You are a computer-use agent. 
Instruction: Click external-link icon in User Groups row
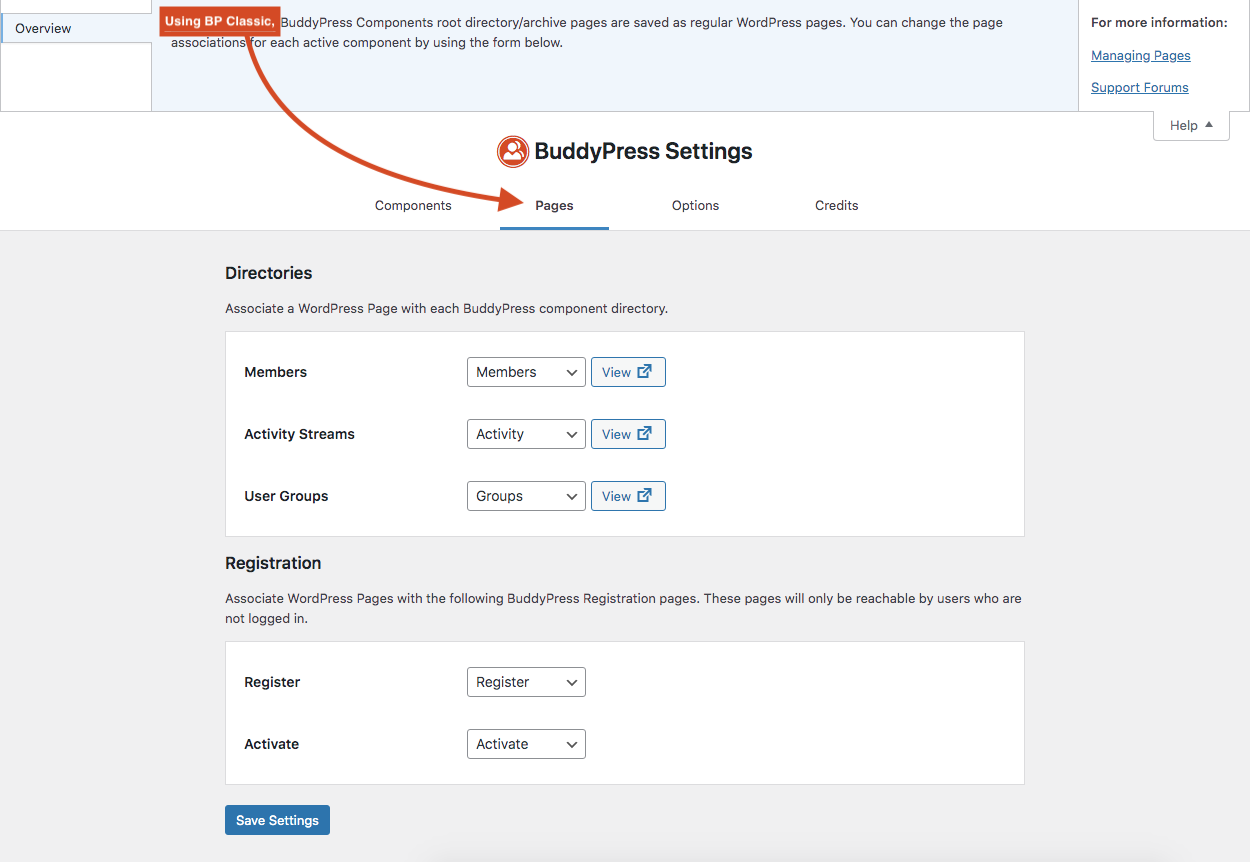coord(645,496)
